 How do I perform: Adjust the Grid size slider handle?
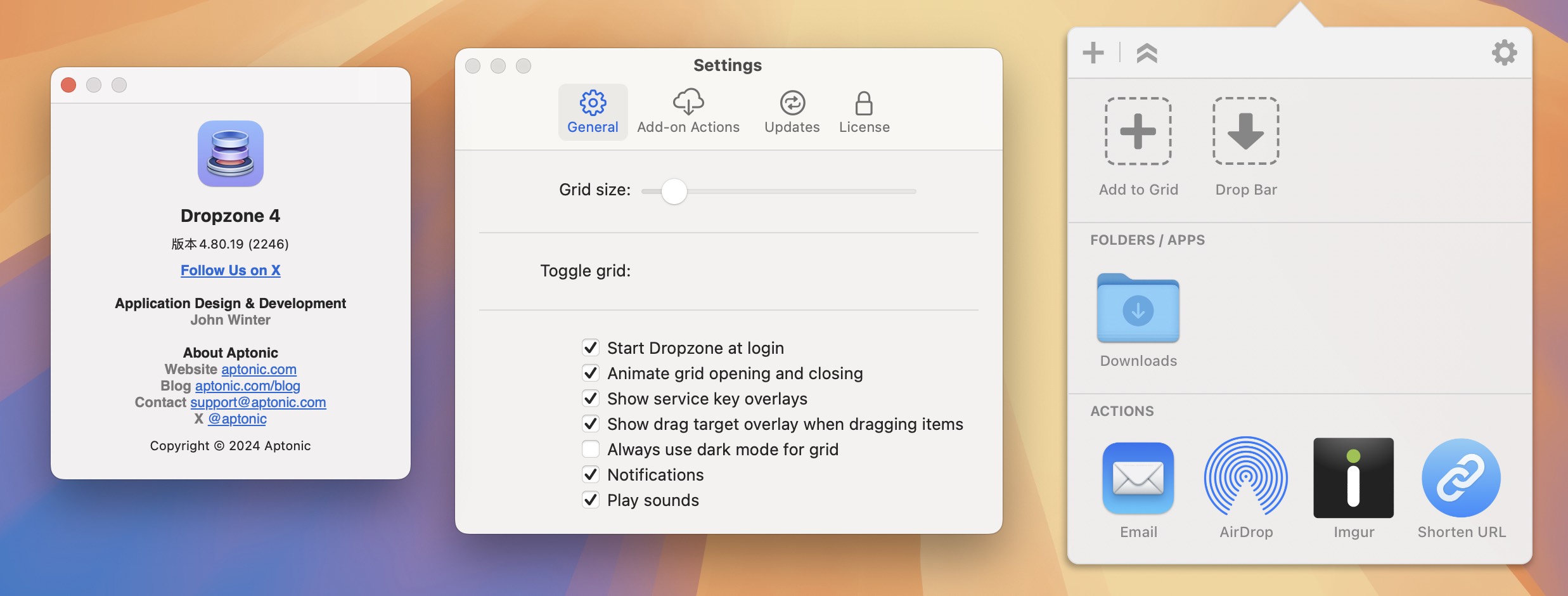(674, 191)
